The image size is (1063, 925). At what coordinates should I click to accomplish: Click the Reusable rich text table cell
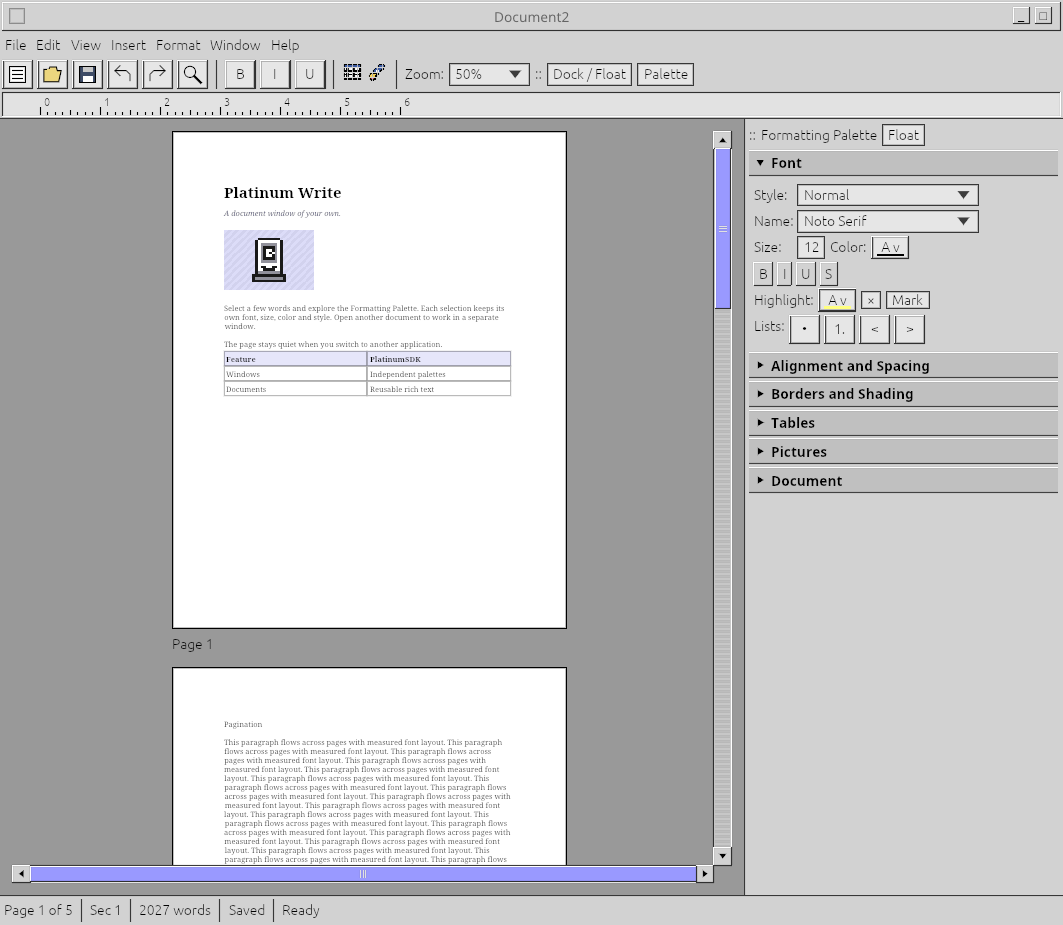click(x=439, y=389)
